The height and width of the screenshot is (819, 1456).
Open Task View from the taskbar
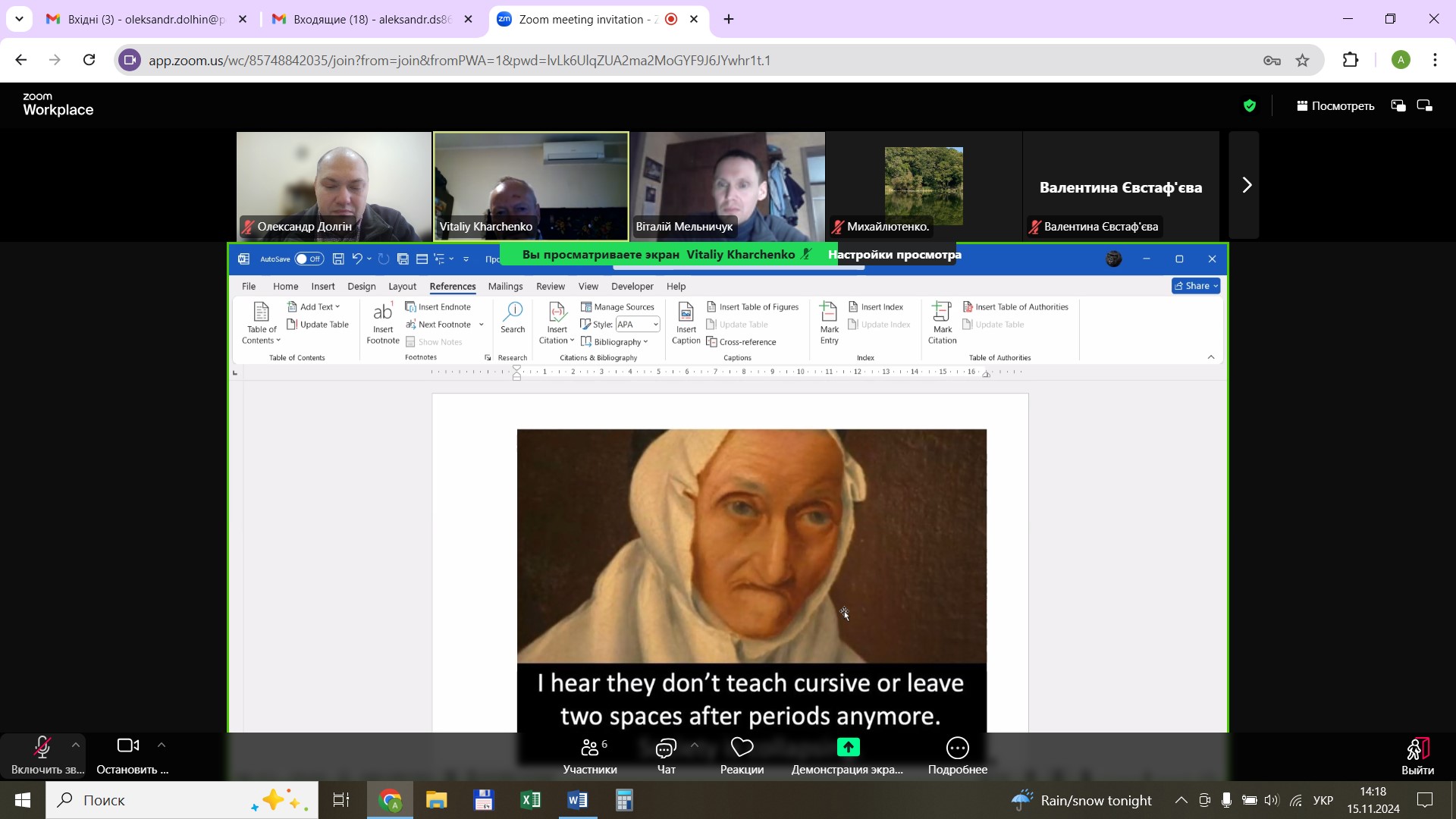(341, 800)
